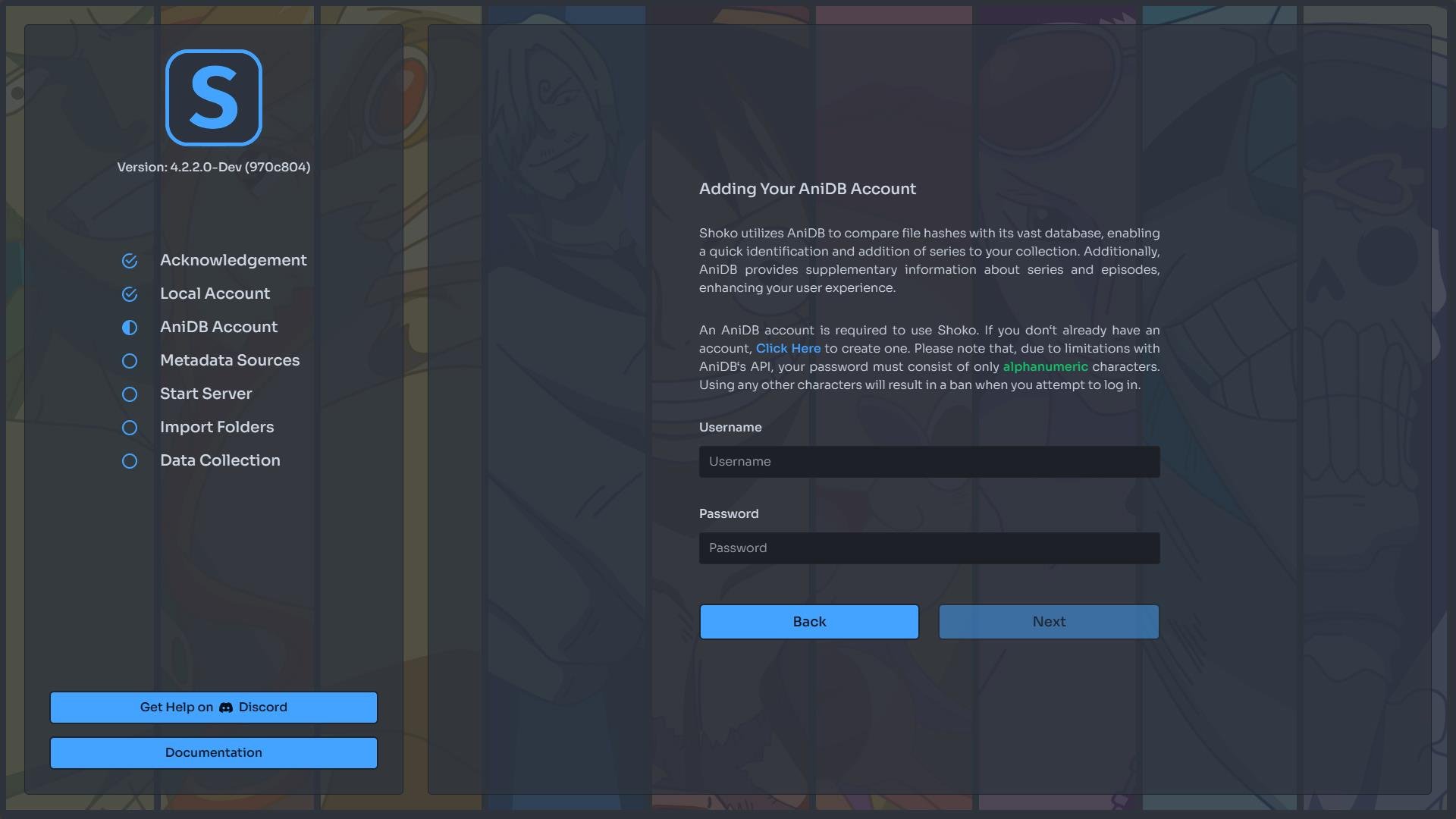Click the Username input field

[929, 461]
